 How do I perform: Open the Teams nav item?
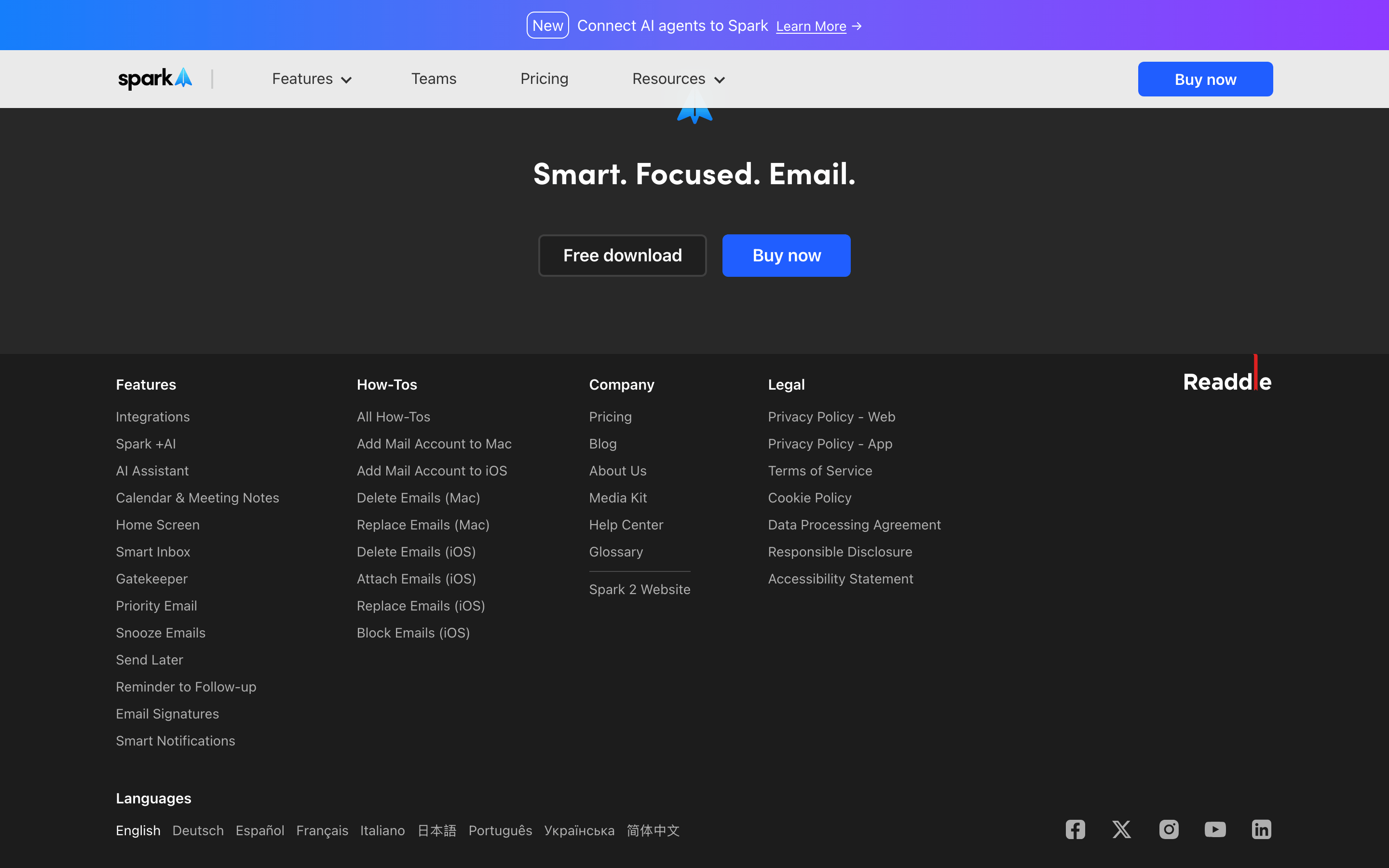pos(434,79)
